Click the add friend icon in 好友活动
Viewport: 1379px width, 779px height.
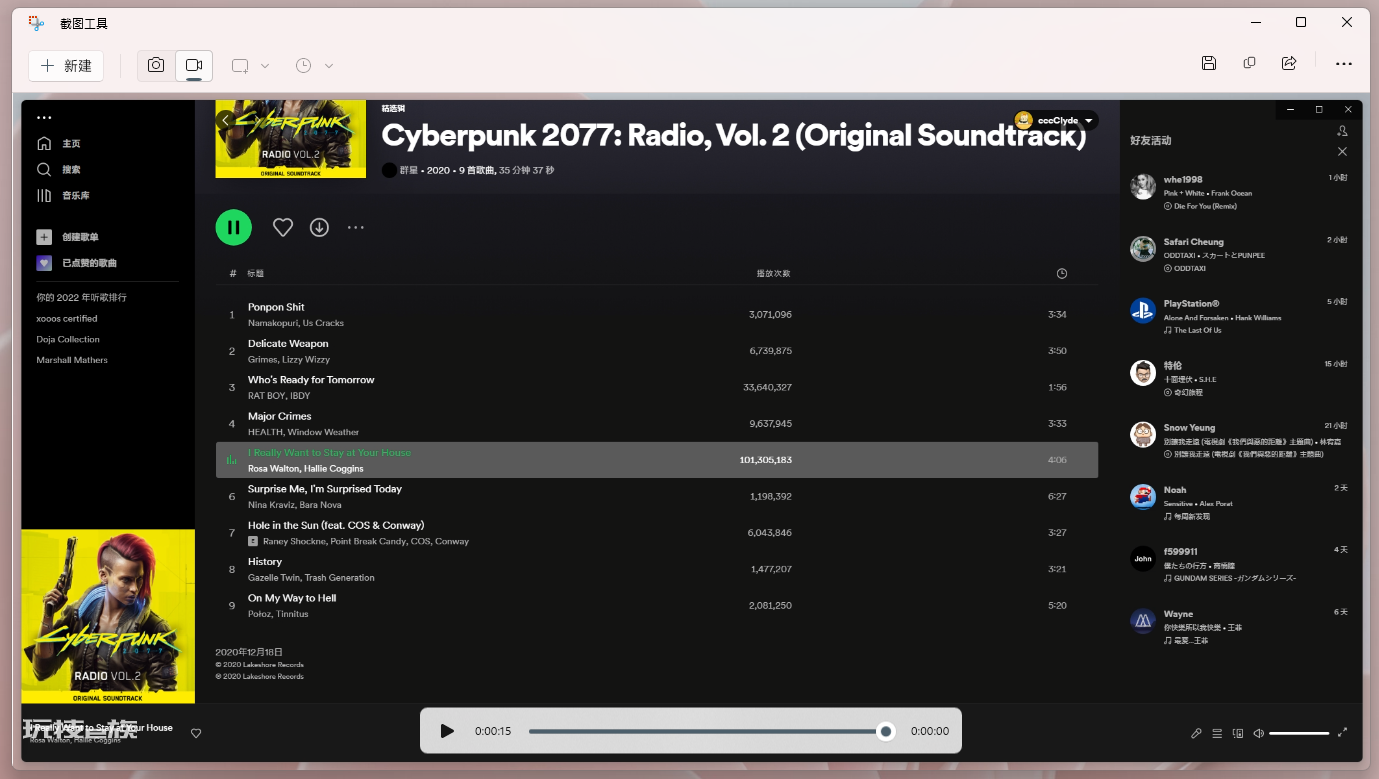(1342, 131)
